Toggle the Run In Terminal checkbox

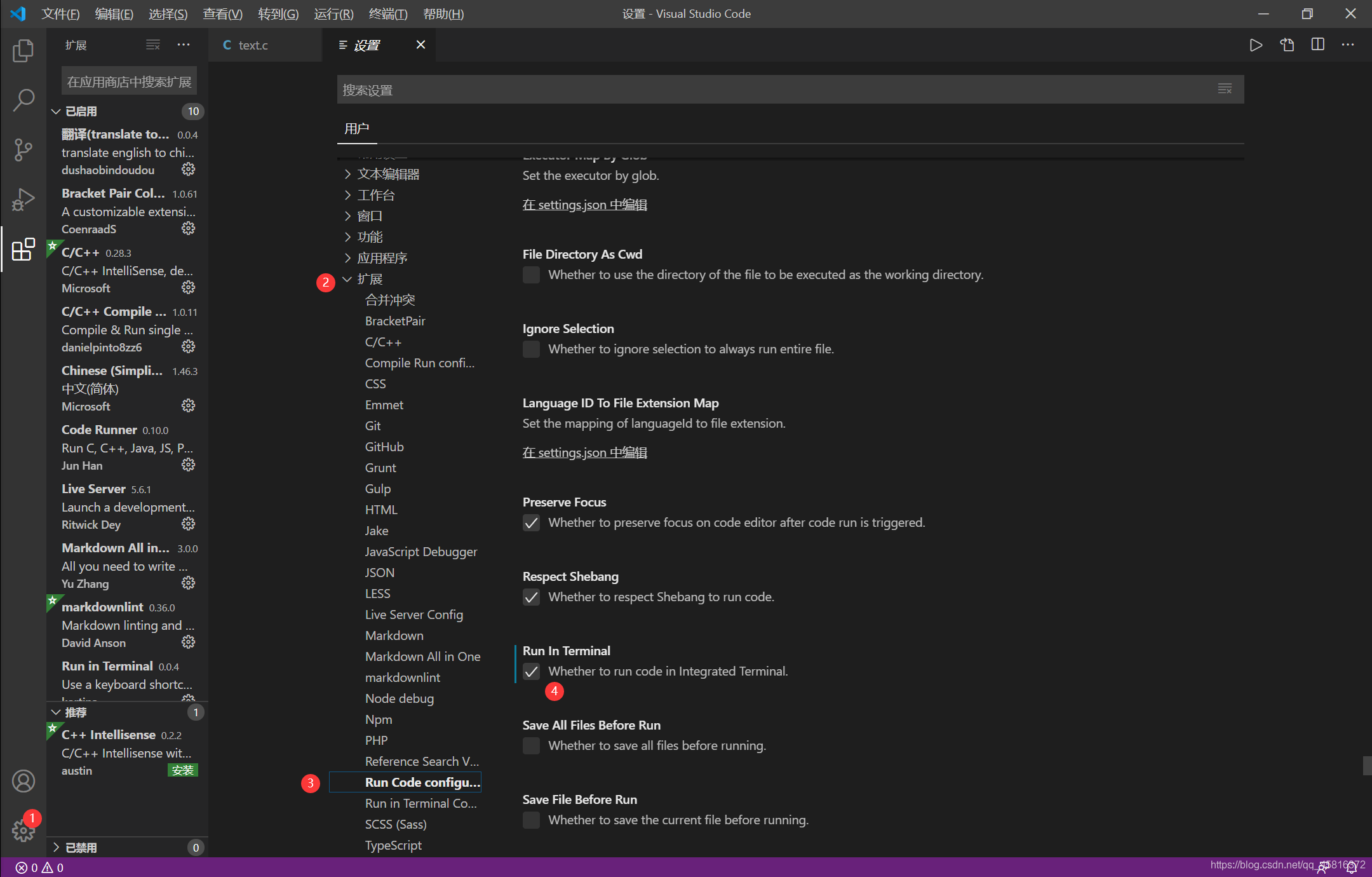coord(531,671)
